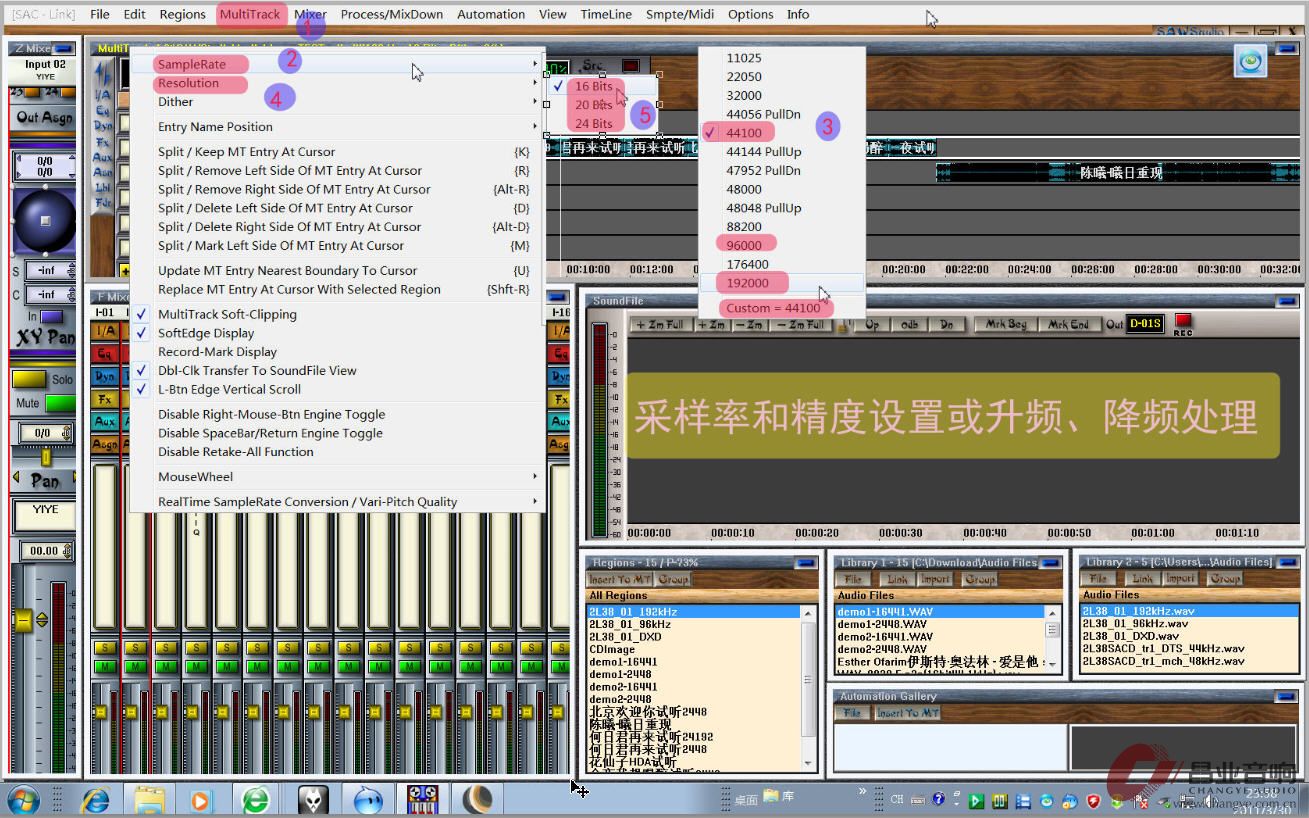Click Insert To MT in Regions panel
Screen dimensions: 1309x818
[620, 580]
